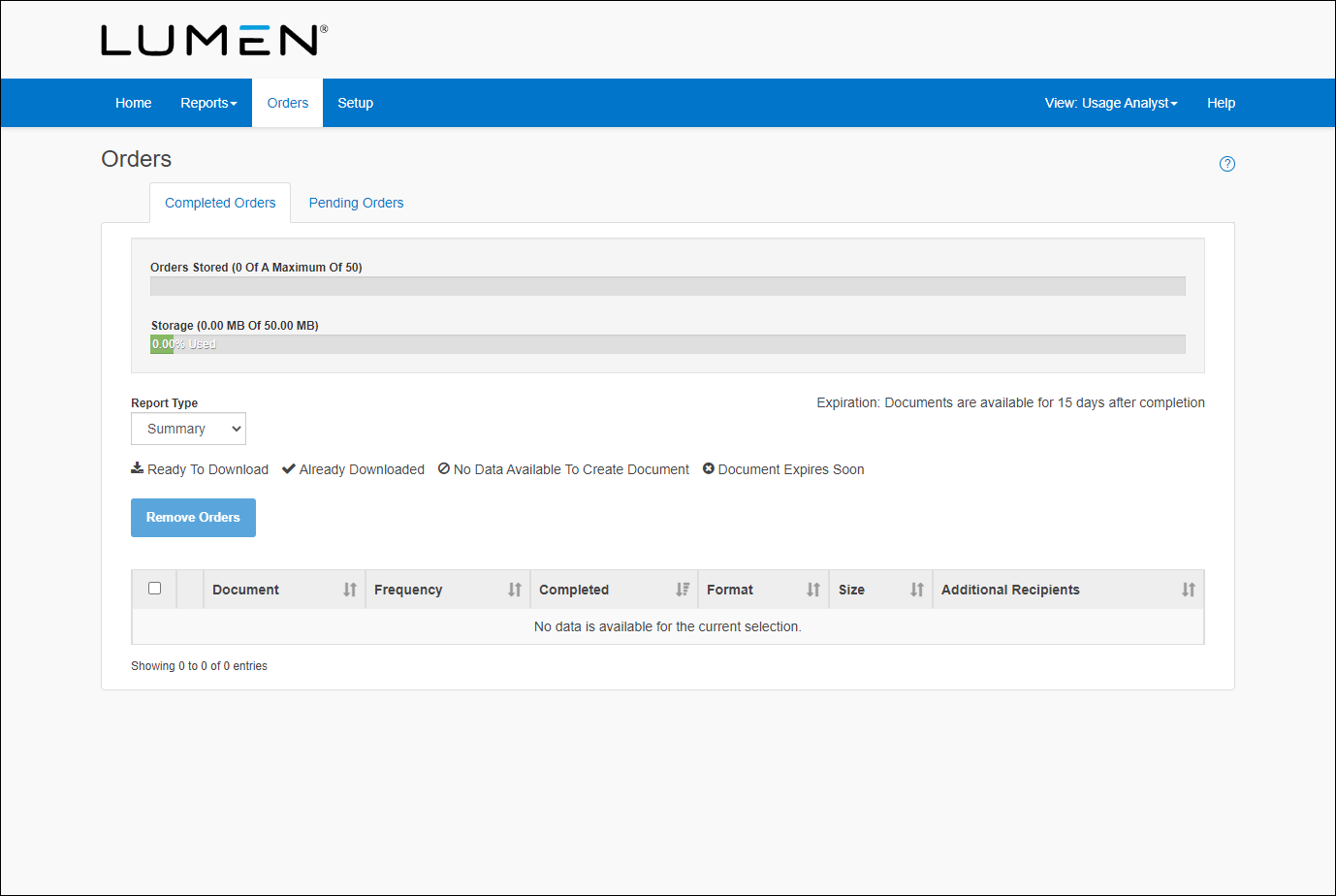
Task: Click the Size column sort icon
Action: pos(917,590)
